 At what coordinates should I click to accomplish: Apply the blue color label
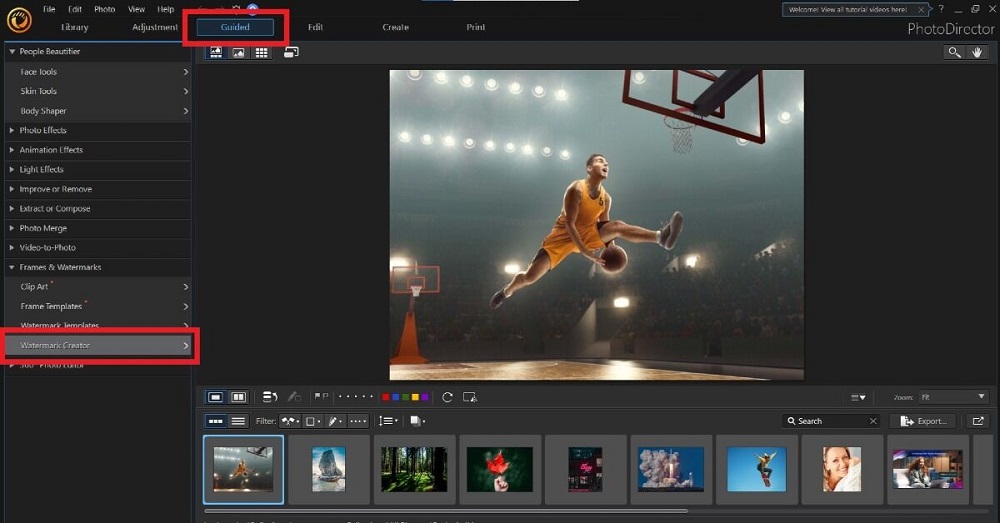395,397
